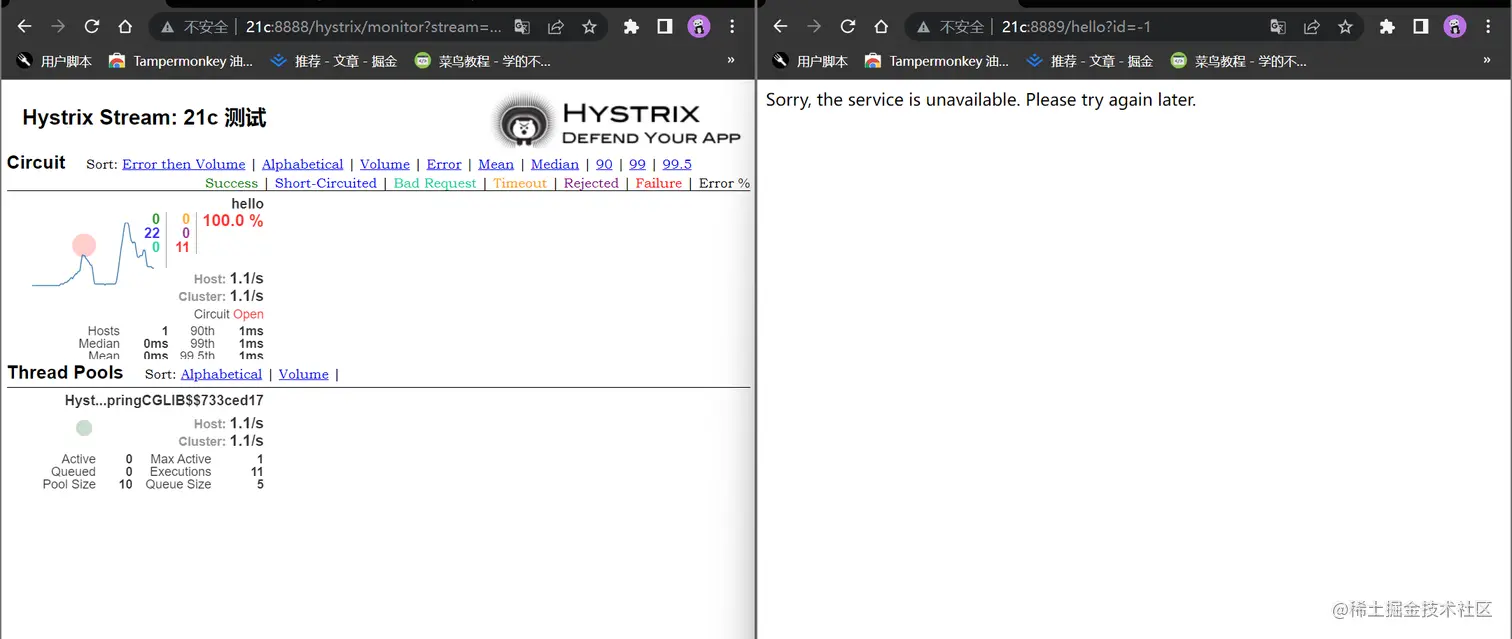The height and width of the screenshot is (639, 1512).
Task: Open extensions menu in left browser
Action: (631, 27)
